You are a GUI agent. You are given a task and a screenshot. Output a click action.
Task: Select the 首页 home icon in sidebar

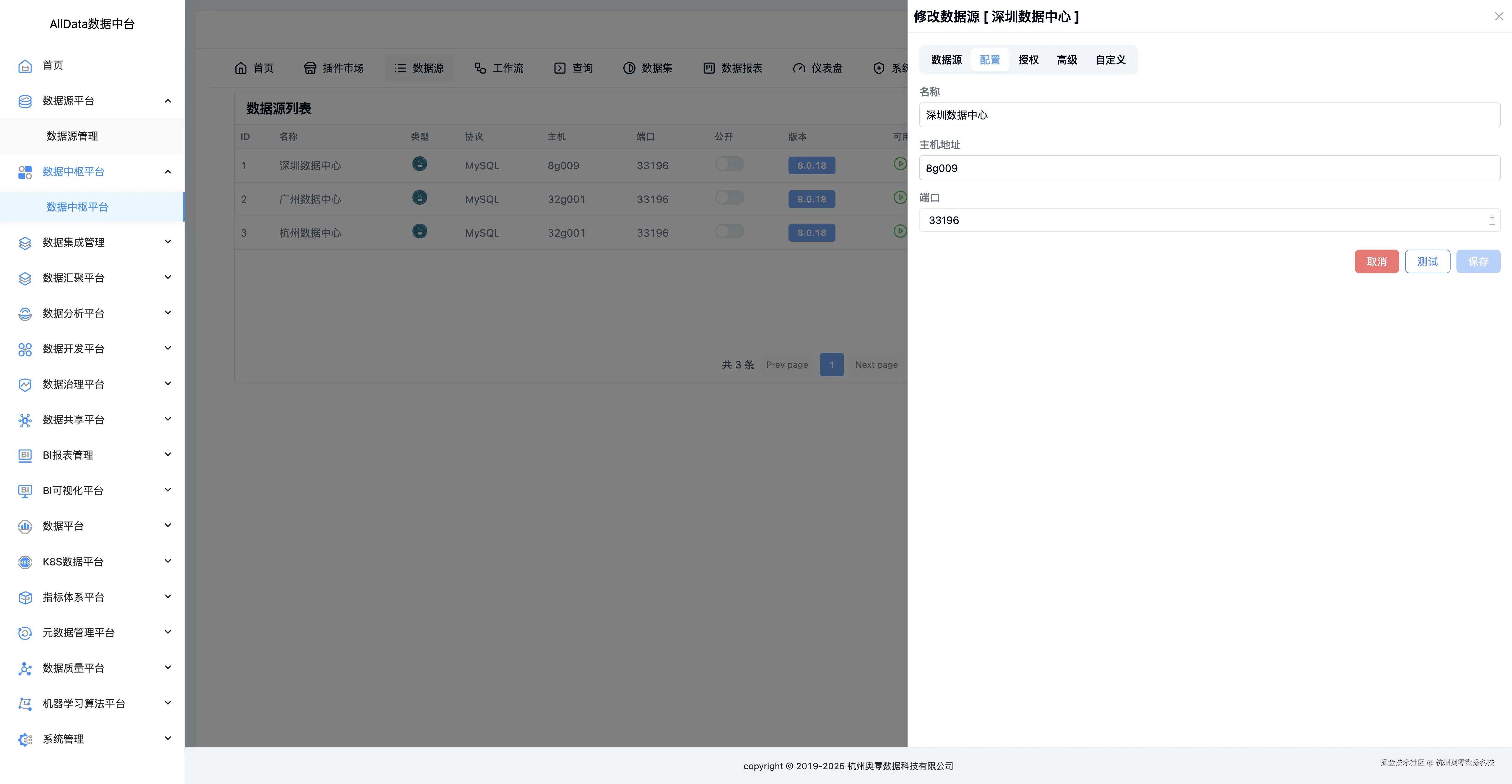click(x=25, y=65)
